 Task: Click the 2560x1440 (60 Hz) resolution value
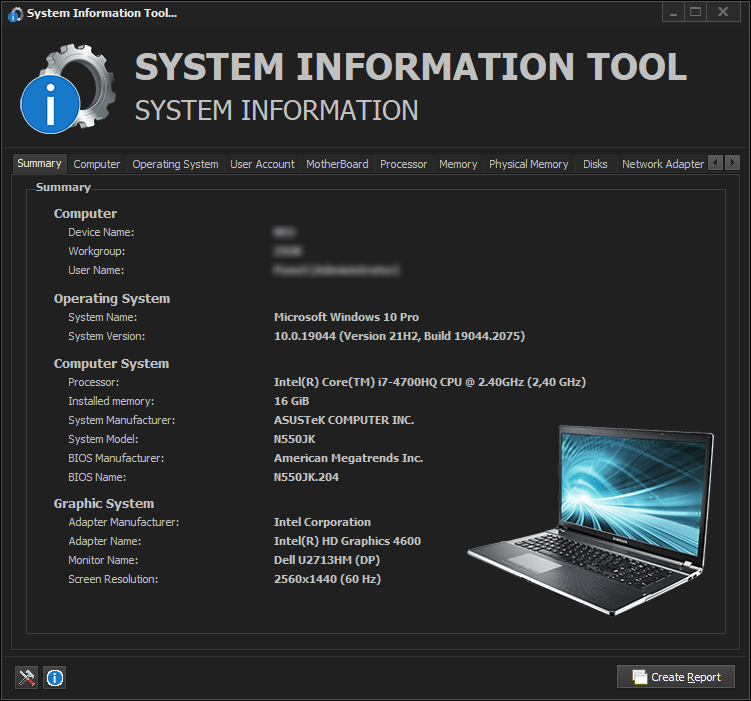coord(327,579)
